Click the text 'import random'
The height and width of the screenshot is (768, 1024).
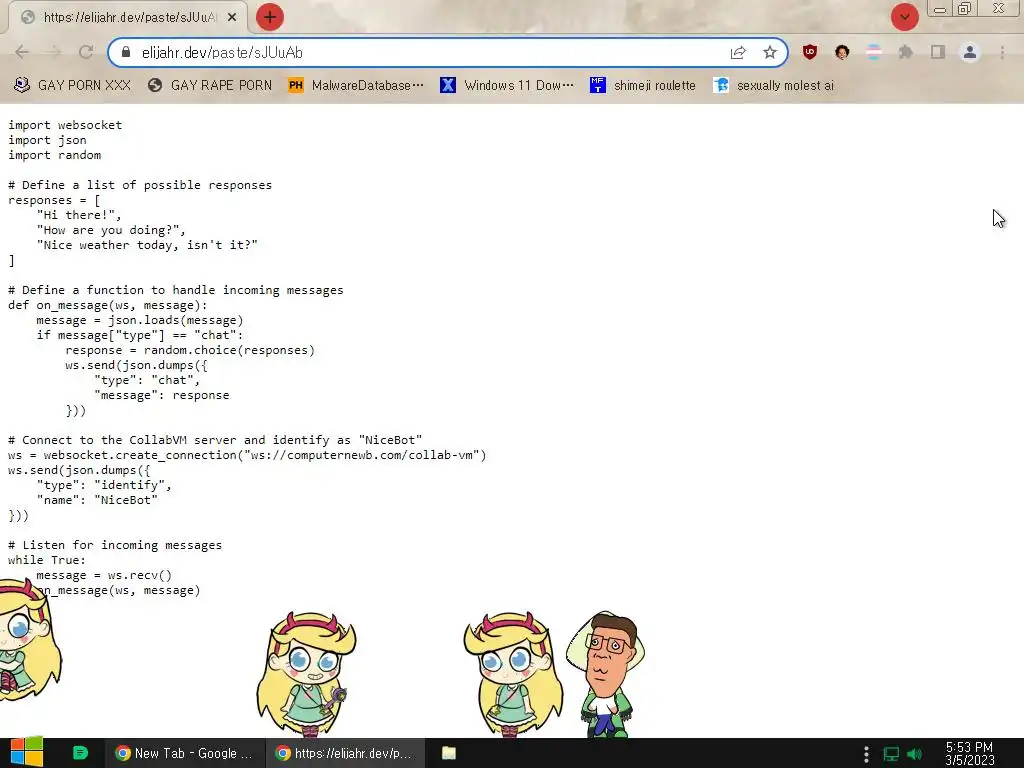(x=54, y=155)
